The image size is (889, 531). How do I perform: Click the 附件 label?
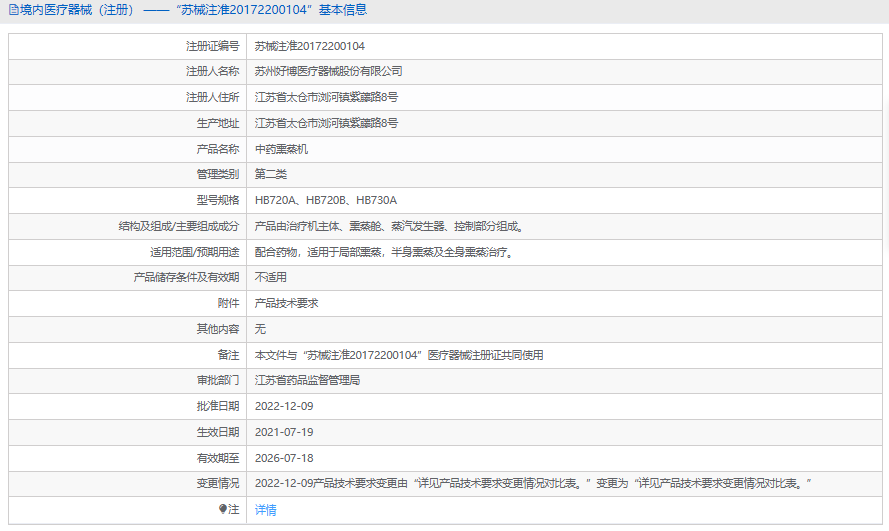coord(228,303)
